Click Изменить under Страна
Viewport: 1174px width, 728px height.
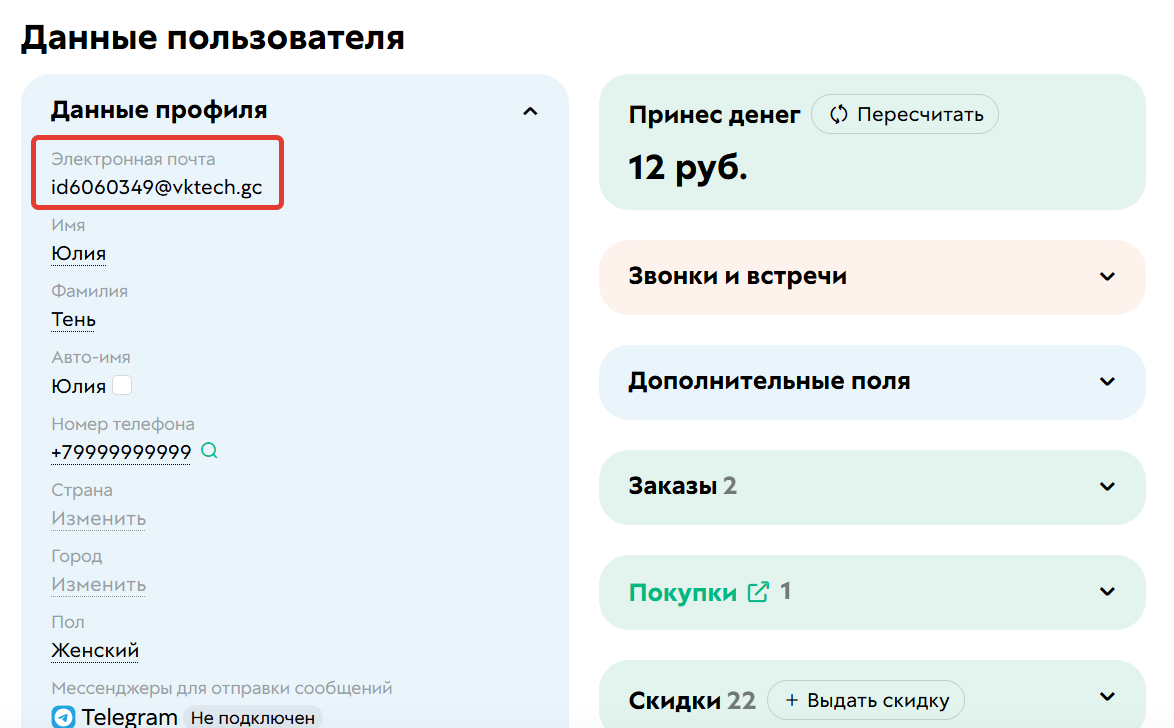tap(97, 518)
